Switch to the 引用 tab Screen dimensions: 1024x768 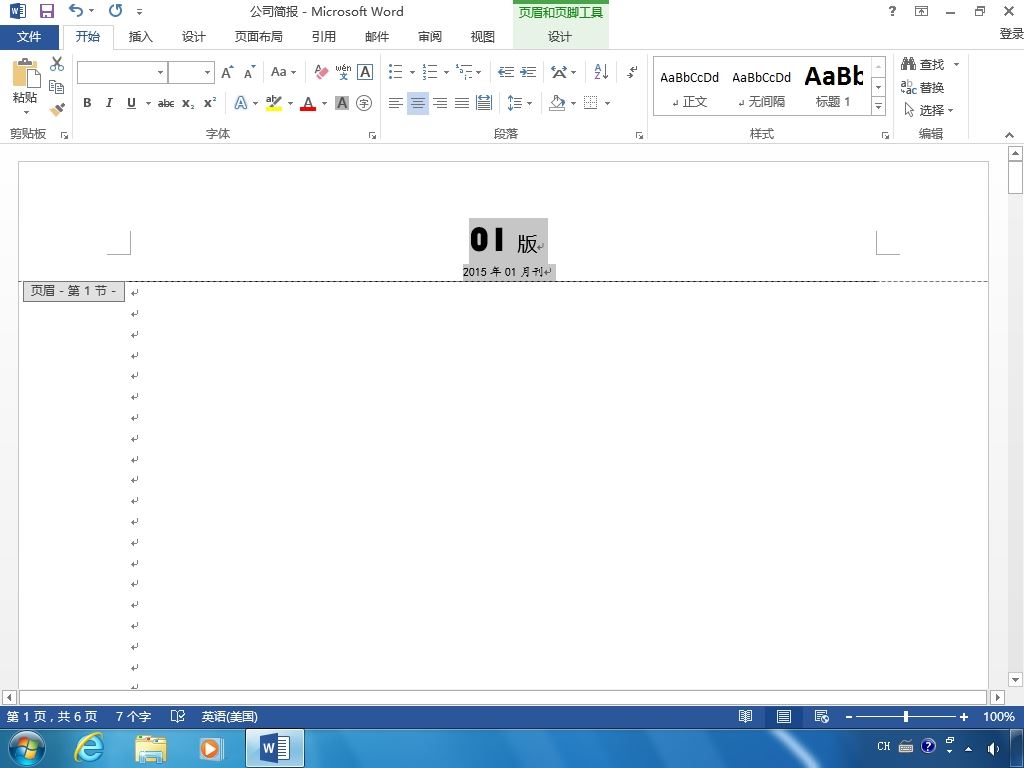323,37
